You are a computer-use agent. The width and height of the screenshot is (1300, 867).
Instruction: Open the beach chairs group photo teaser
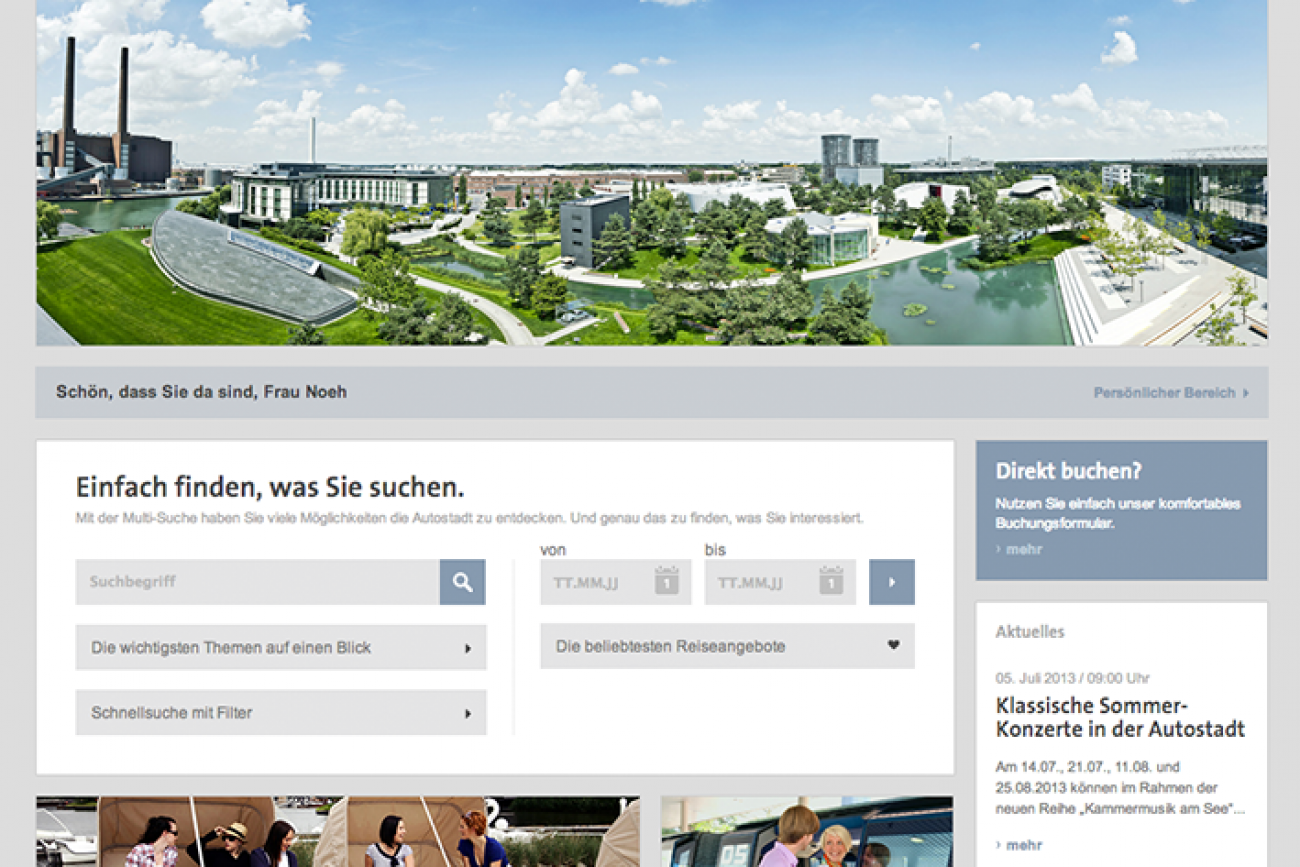[338, 832]
